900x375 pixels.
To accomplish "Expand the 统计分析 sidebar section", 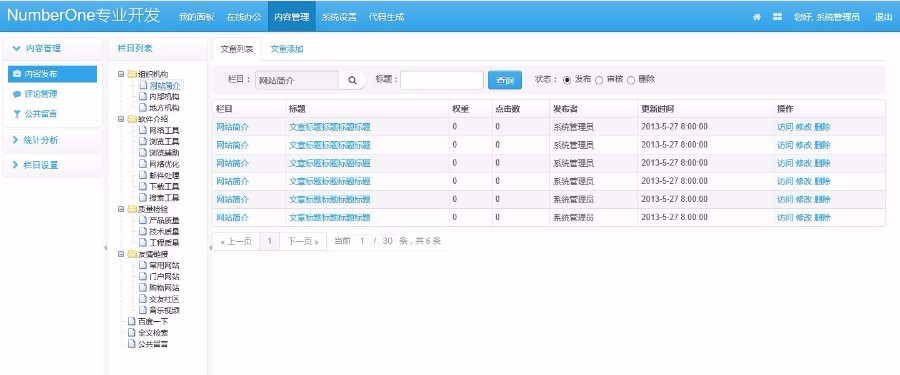I will point(52,140).
